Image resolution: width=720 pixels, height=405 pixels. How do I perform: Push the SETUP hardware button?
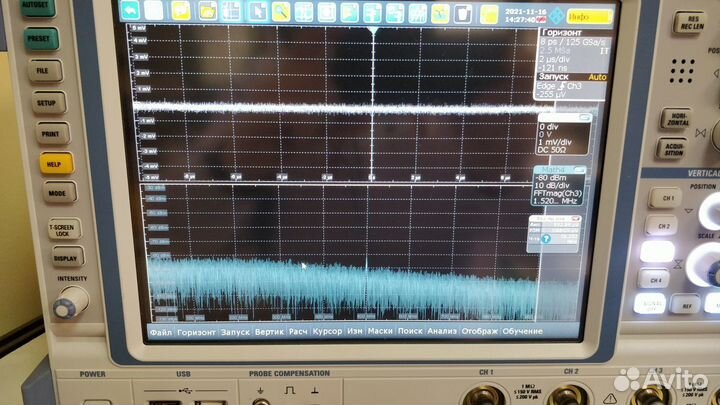point(48,102)
